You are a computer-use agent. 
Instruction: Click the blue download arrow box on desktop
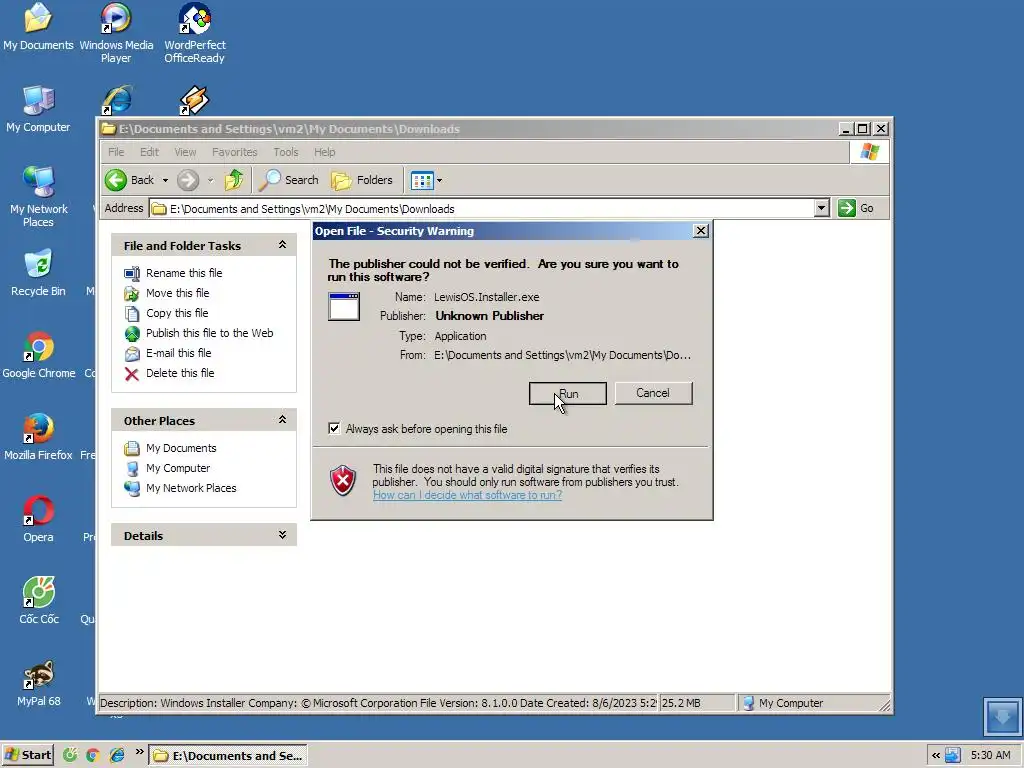click(1002, 716)
